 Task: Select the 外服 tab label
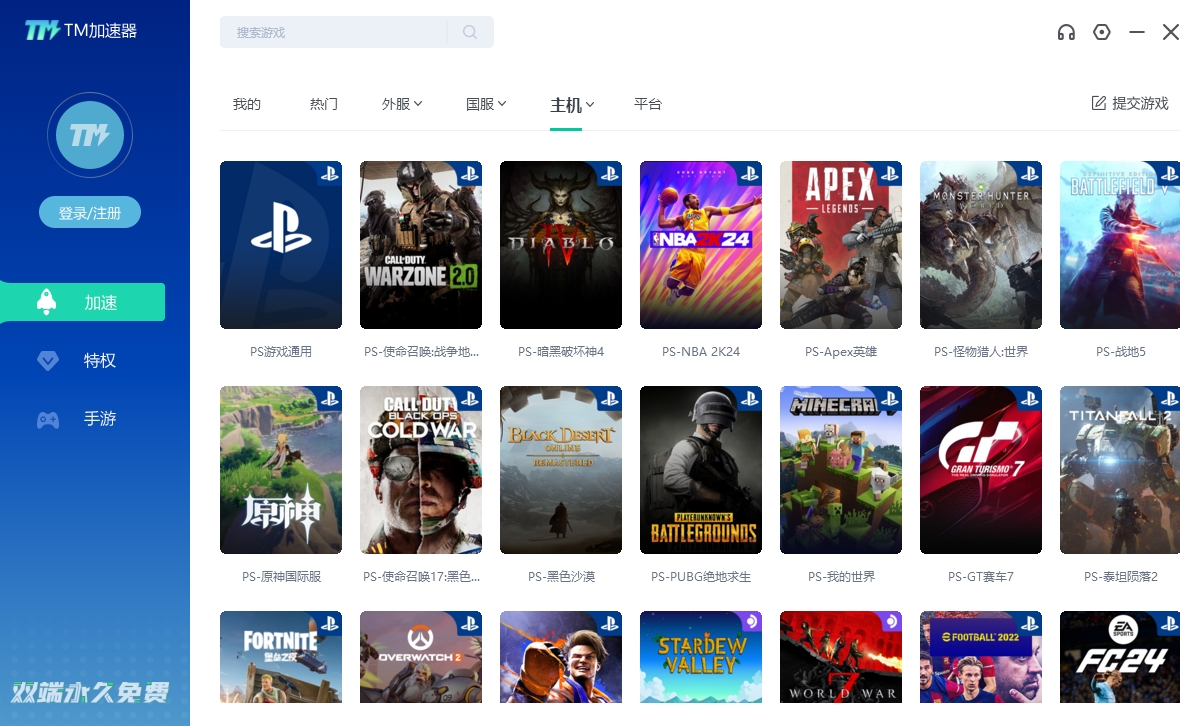click(396, 104)
